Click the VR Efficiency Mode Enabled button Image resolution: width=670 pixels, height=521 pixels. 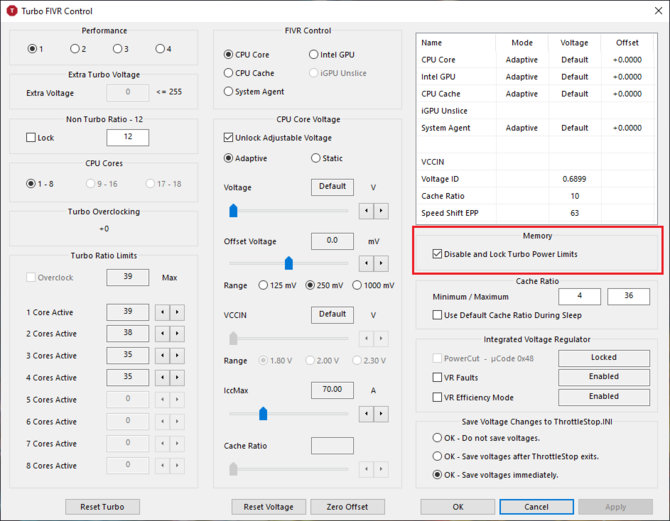point(604,397)
